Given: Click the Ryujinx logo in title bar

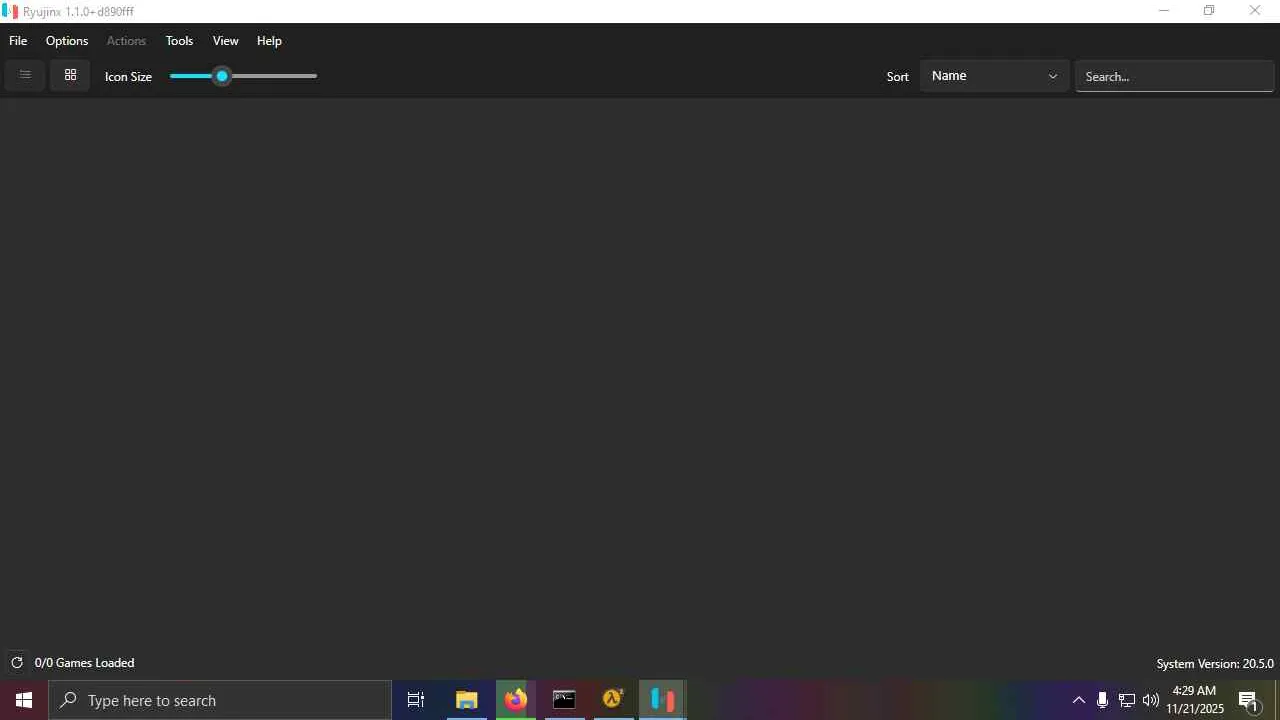Looking at the screenshot, I should [10, 11].
